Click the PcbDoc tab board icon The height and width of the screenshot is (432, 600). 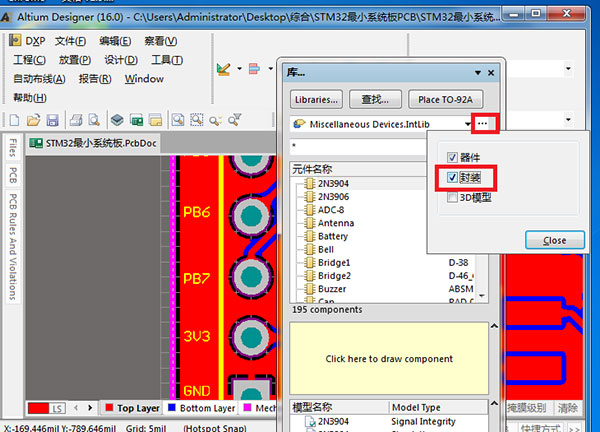coord(36,143)
